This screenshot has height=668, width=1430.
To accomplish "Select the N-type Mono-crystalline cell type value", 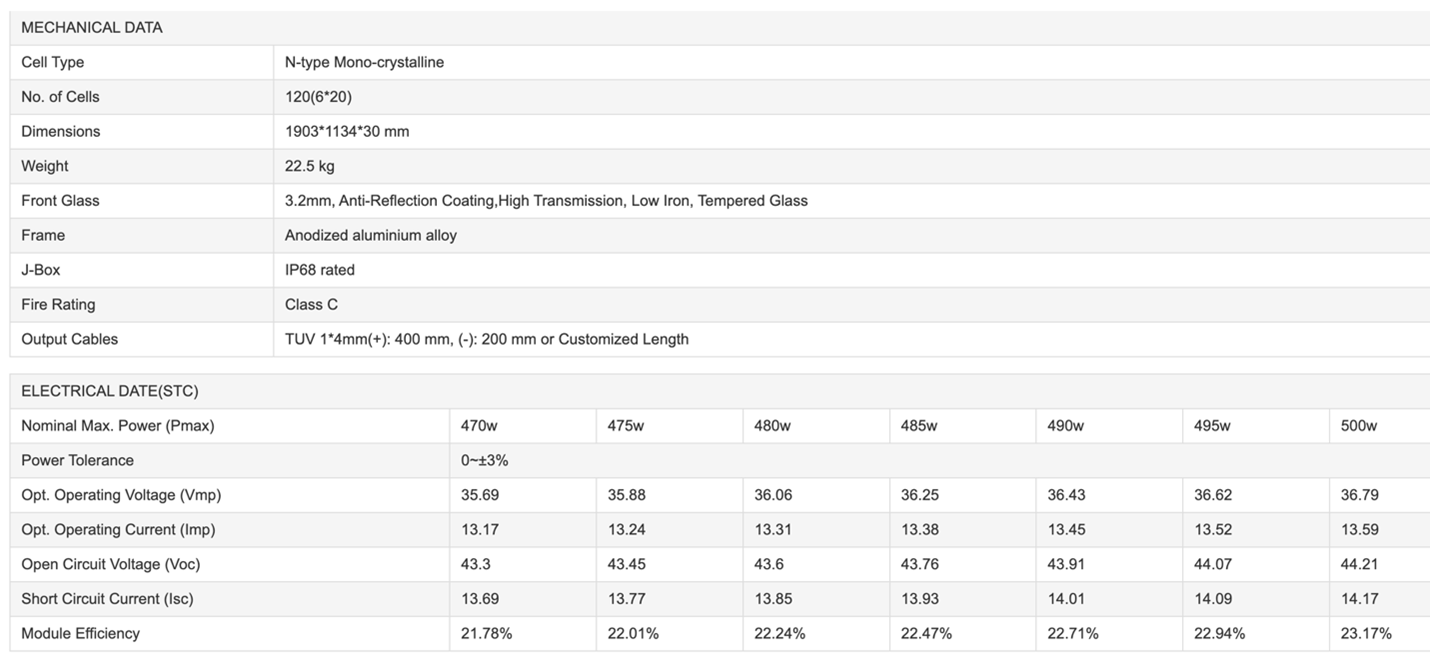I will (364, 62).
